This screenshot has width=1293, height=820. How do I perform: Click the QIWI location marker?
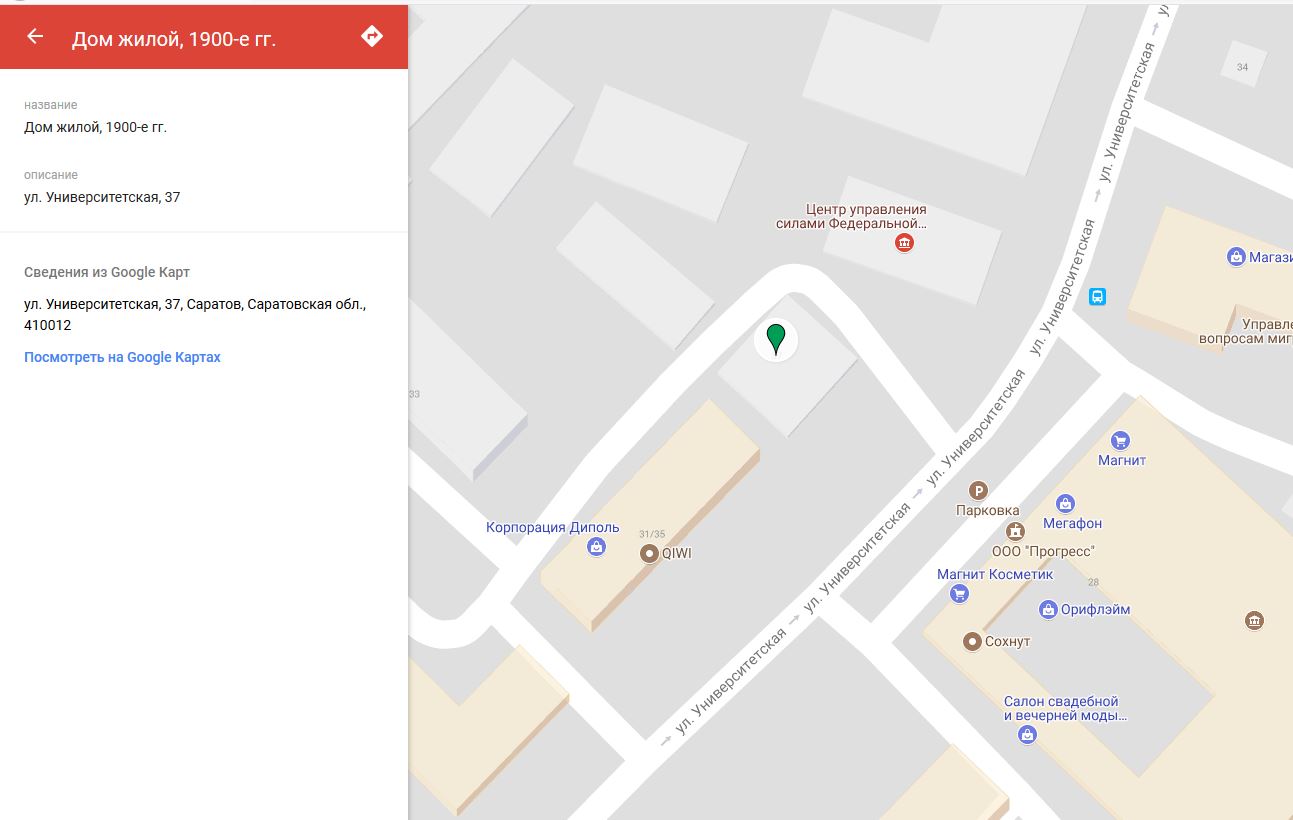pyautogui.click(x=649, y=553)
